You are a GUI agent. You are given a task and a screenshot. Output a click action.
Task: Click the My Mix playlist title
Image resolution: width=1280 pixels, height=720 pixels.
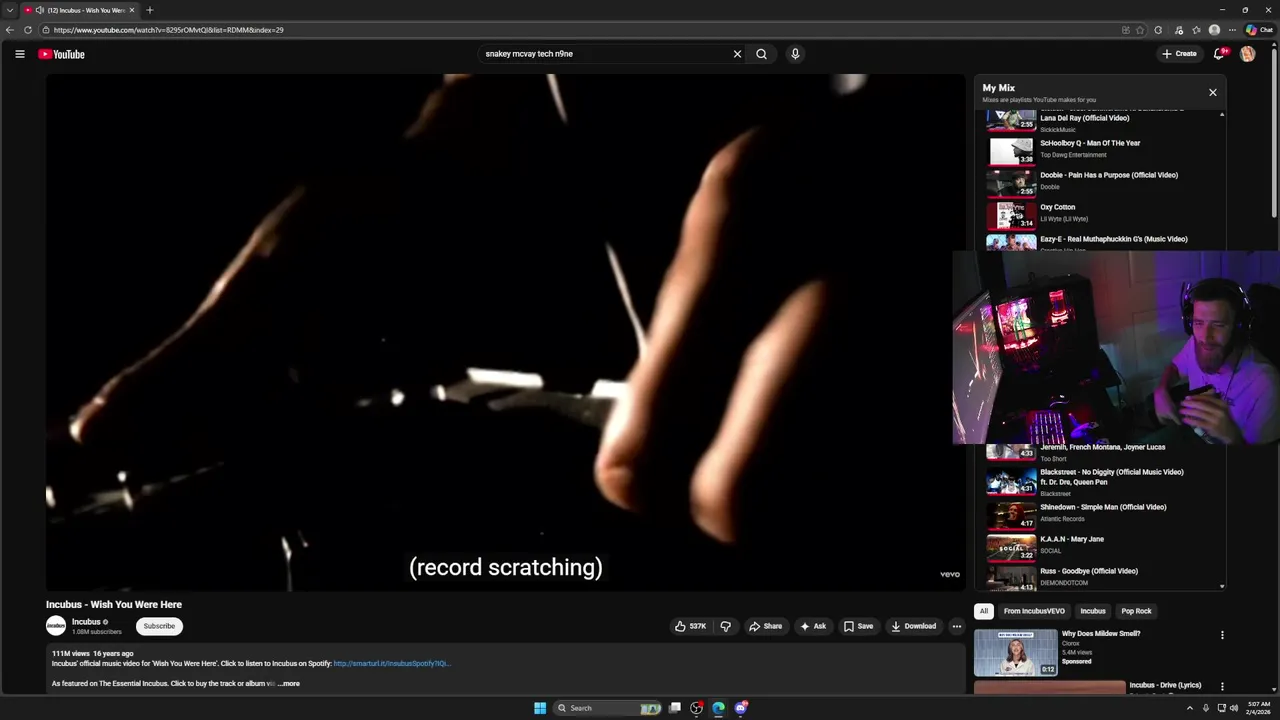[998, 88]
